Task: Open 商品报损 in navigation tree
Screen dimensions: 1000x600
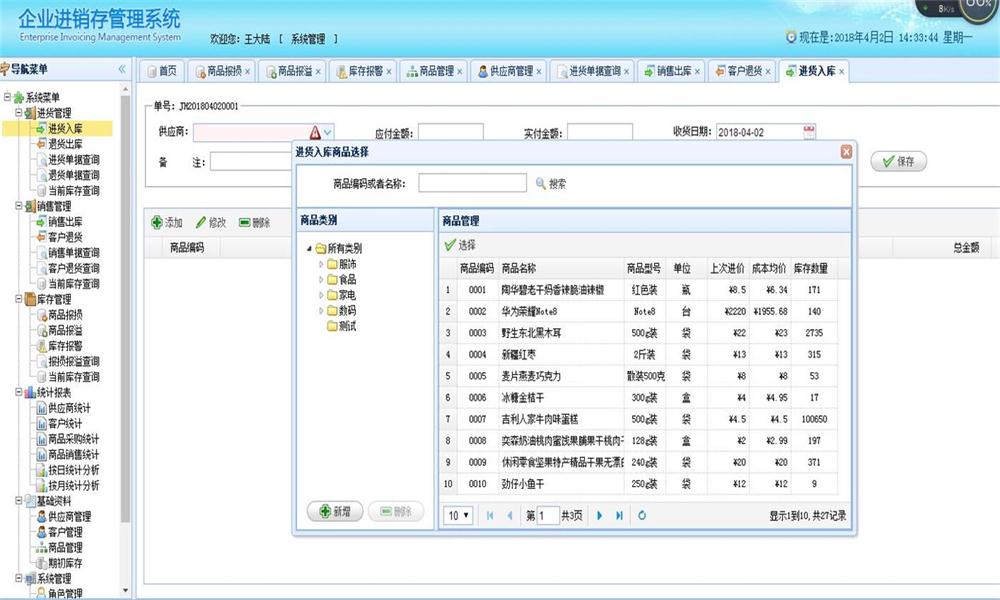Action: click(x=60, y=315)
